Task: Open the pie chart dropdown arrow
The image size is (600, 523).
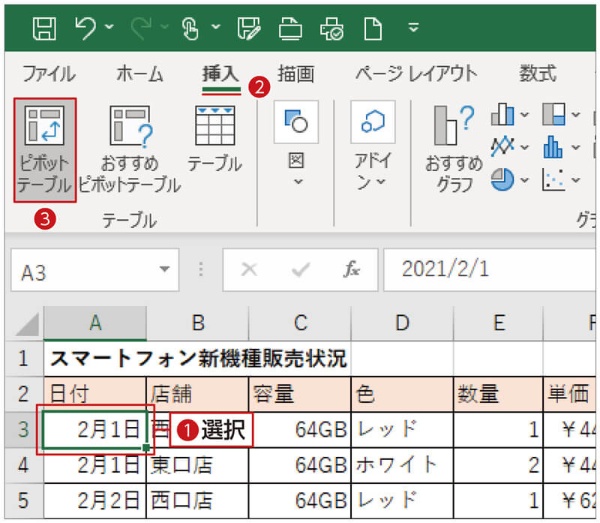Action: tap(525, 179)
